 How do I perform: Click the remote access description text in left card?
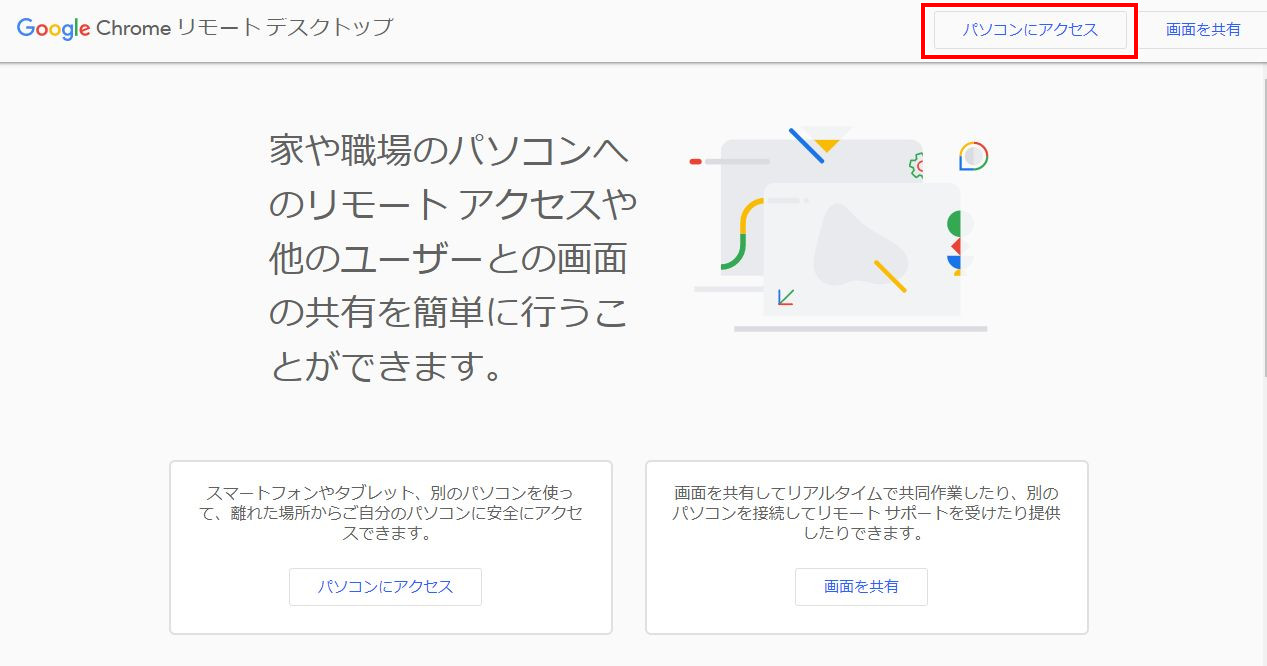click(x=393, y=512)
